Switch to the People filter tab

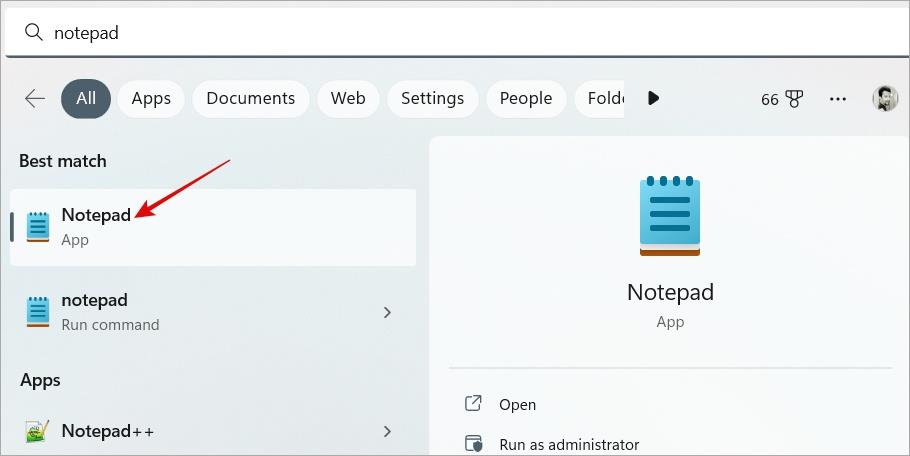point(526,99)
